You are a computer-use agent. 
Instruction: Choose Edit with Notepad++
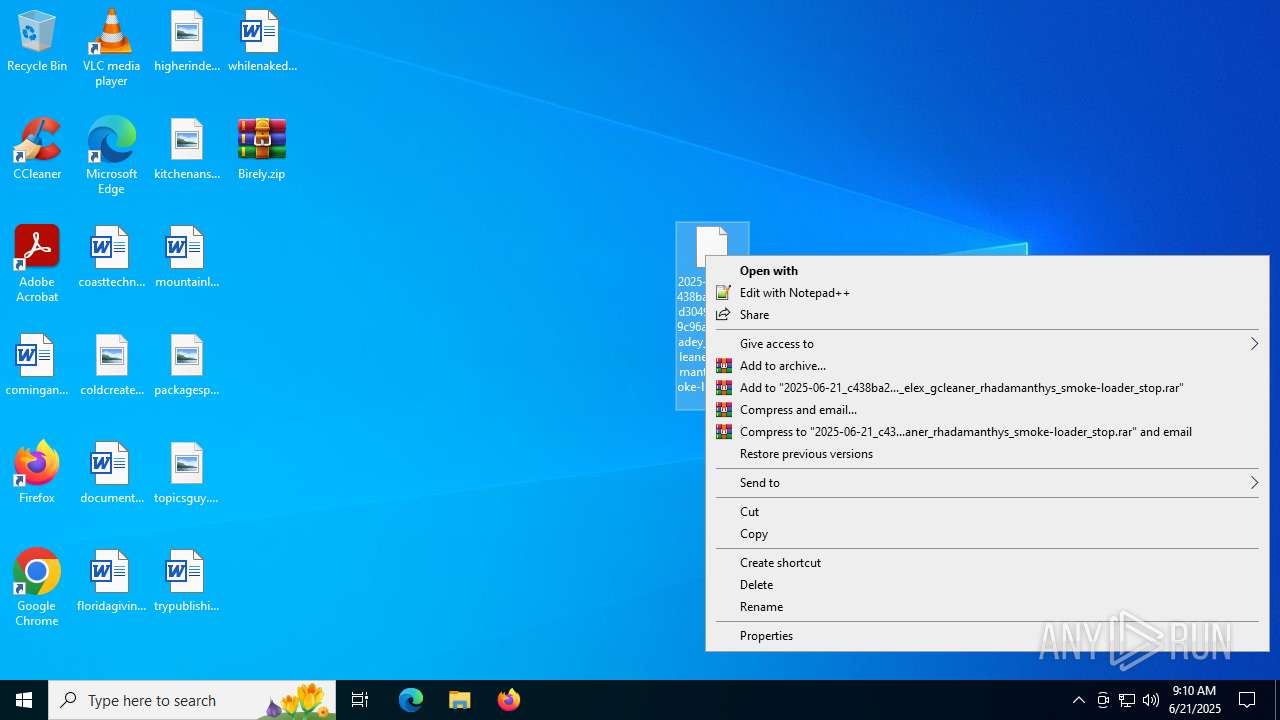coord(987,292)
